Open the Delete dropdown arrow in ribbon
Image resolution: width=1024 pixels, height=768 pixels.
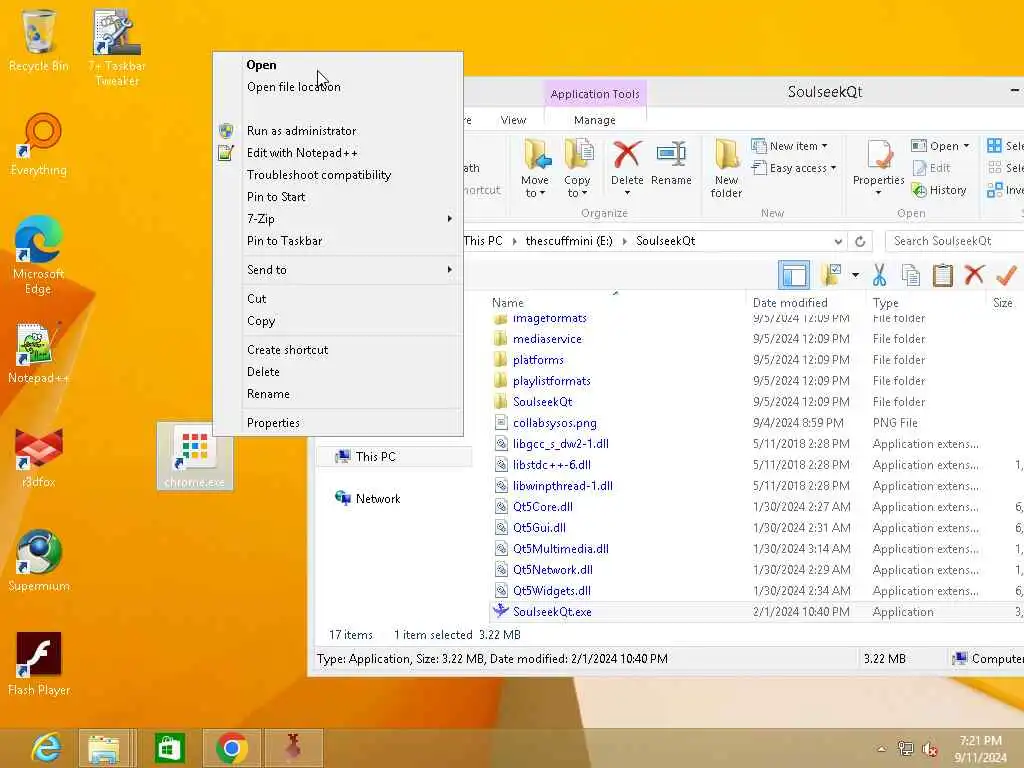pos(627,193)
